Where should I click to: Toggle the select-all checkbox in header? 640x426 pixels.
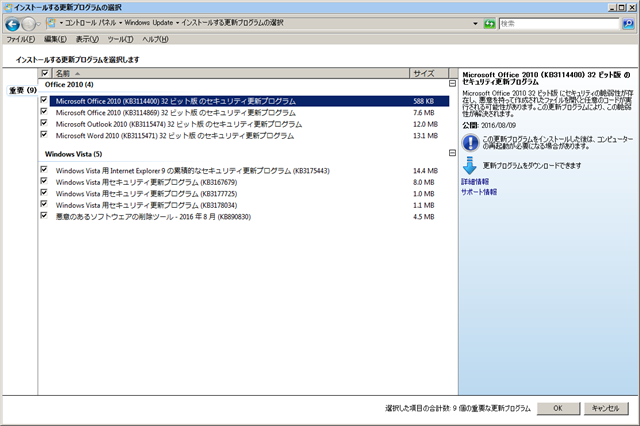pos(45,73)
